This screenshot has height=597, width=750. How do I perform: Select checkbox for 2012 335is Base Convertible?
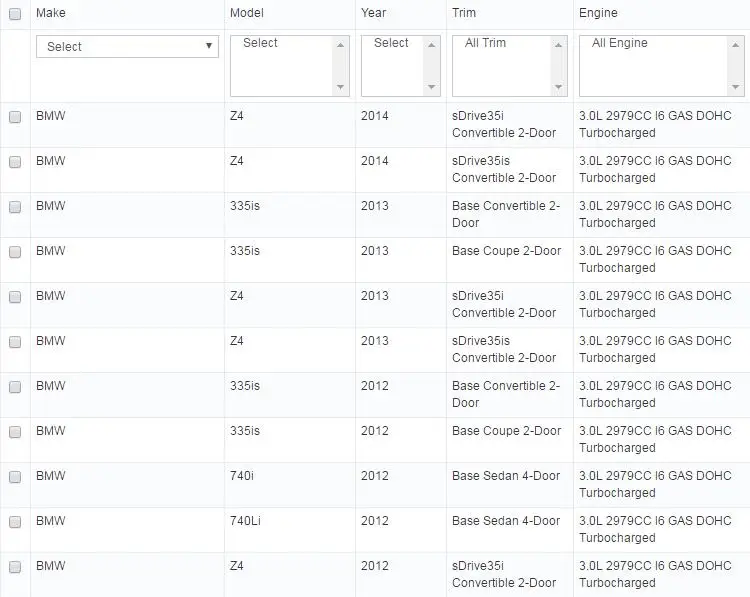point(15,387)
